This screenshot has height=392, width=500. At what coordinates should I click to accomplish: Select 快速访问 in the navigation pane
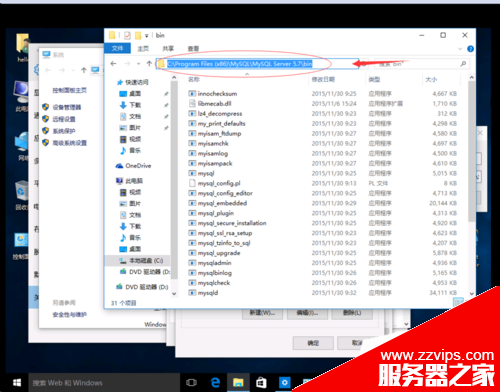pos(137,82)
